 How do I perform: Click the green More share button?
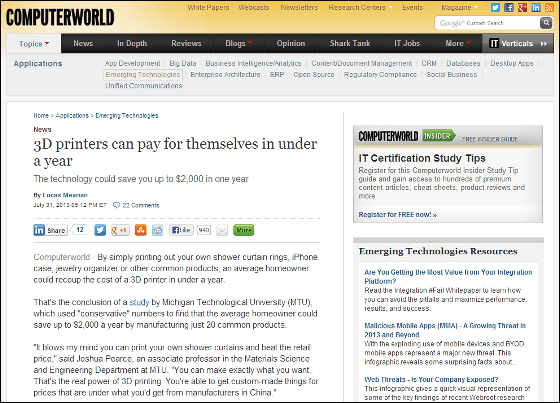pos(243,230)
